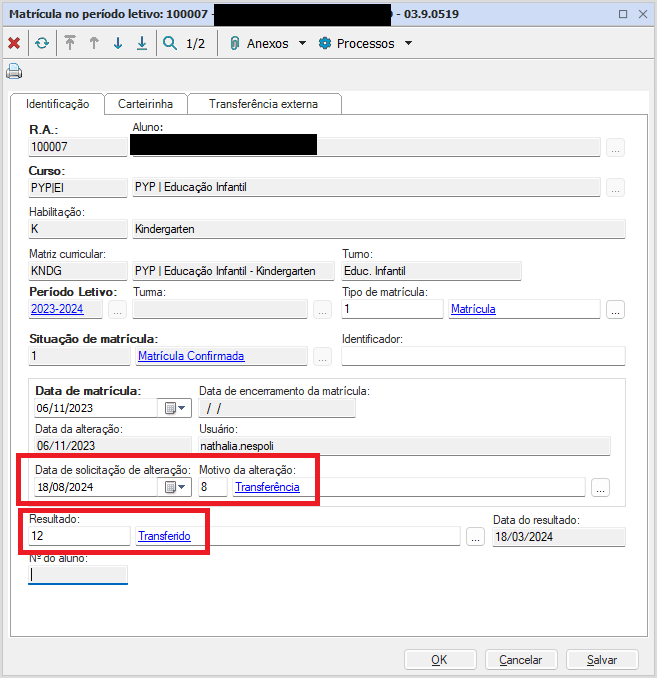
Task: Click the Cancelar button
Action: pos(521,660)
